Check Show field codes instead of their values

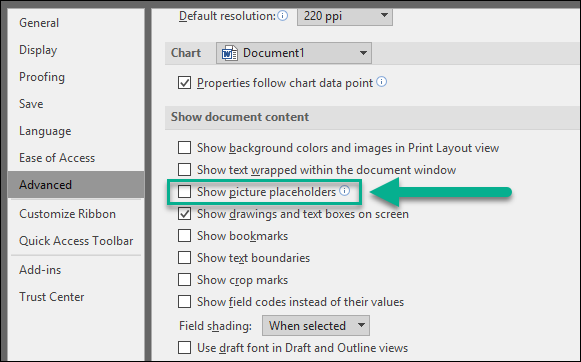[185, 302]
